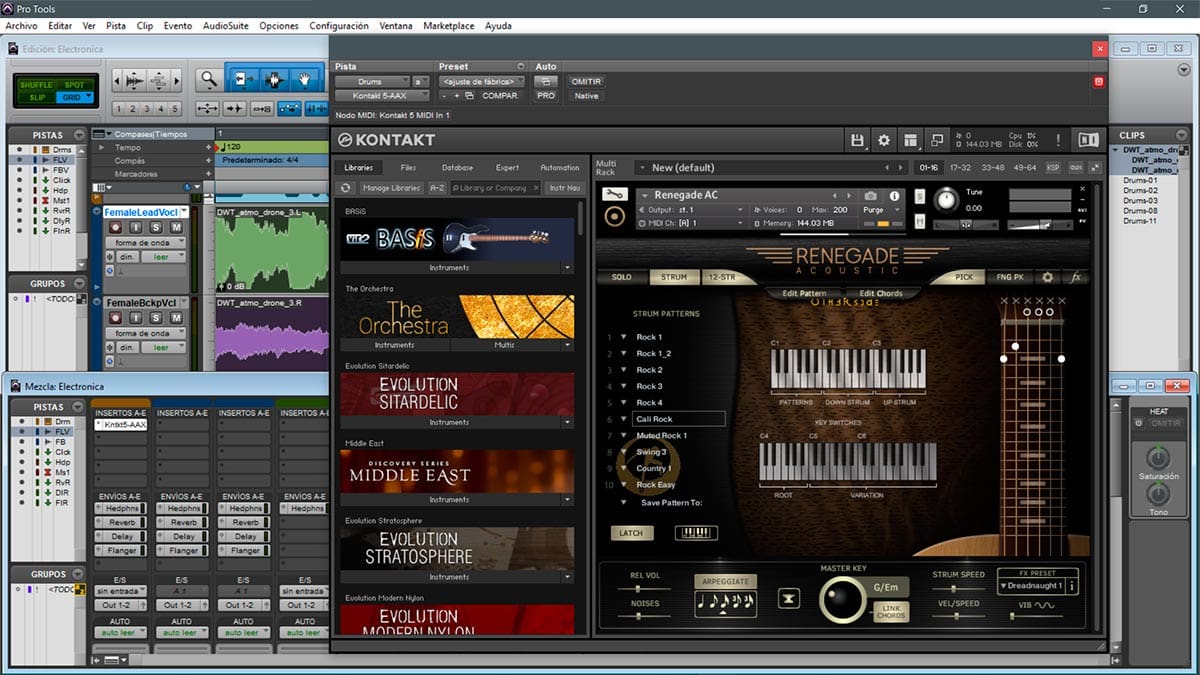Click Kontakt plug-in target red icon
The width and height of the screenshot is (1200, 675).
[x=1099, y=81]
